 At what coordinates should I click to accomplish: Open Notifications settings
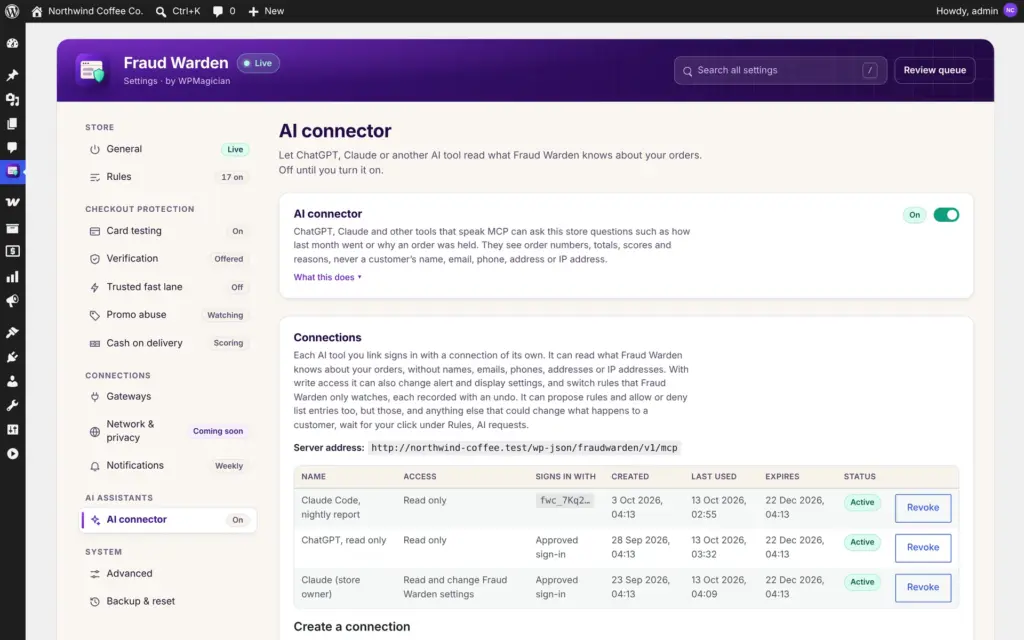(x=168, y=466)
